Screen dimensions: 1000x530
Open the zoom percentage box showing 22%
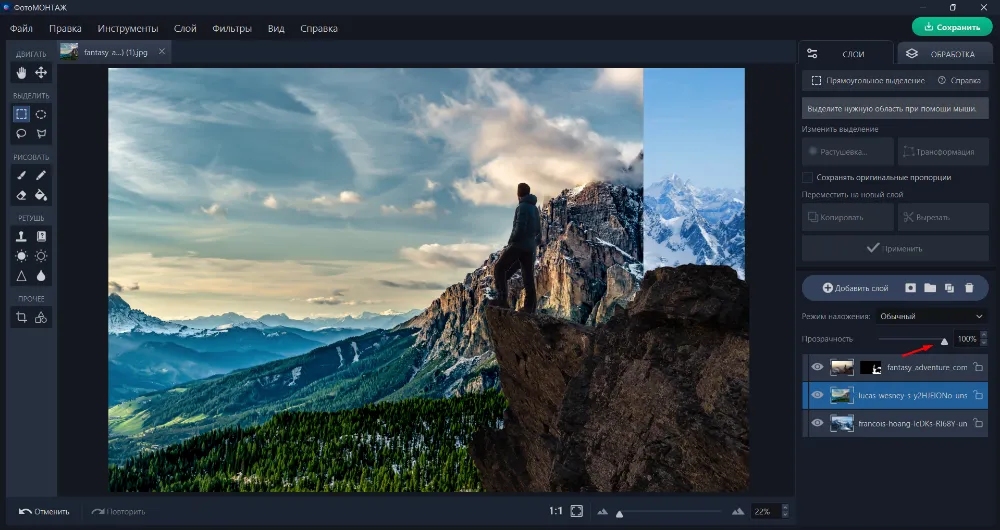pyautogui.click(x=765, y=511)
